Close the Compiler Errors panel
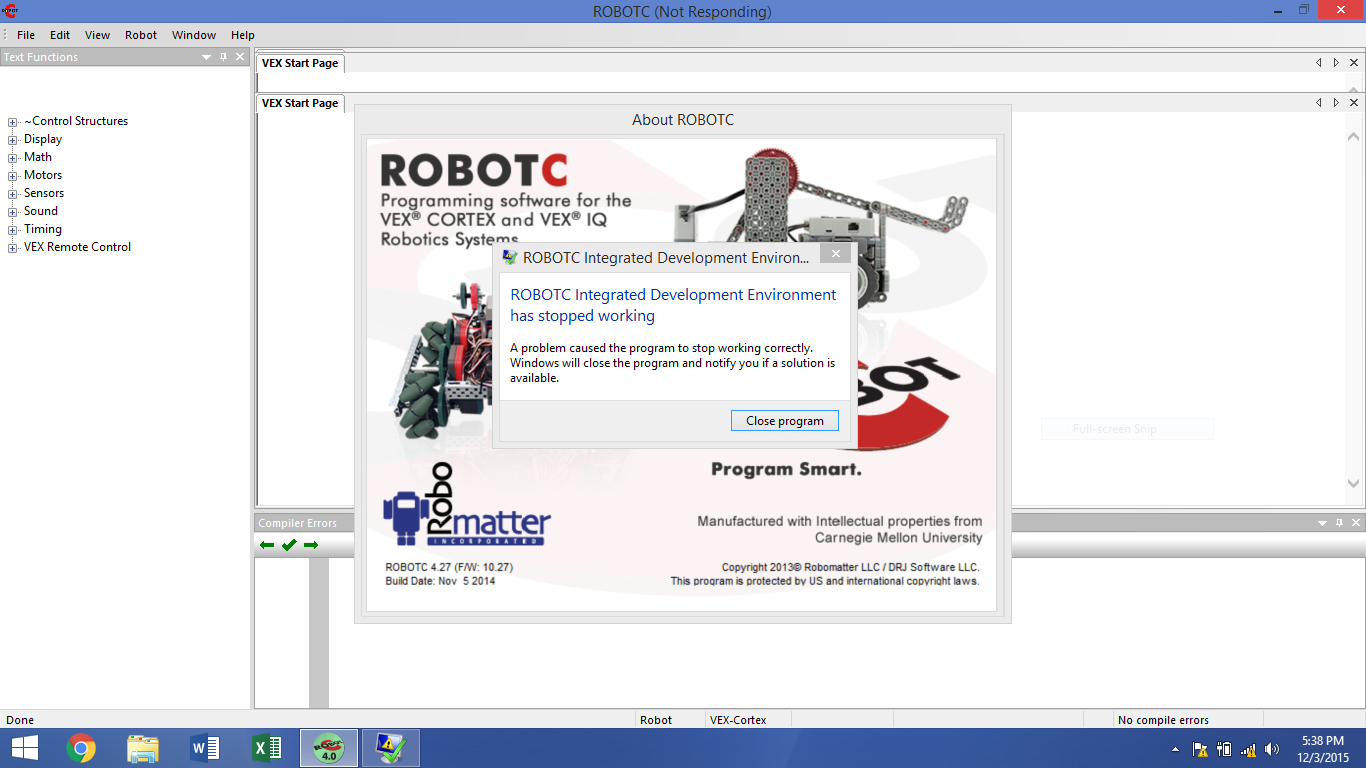The width and height of the screenshot is (1366, 768). pyautogui.click(x=1355, y=523)
